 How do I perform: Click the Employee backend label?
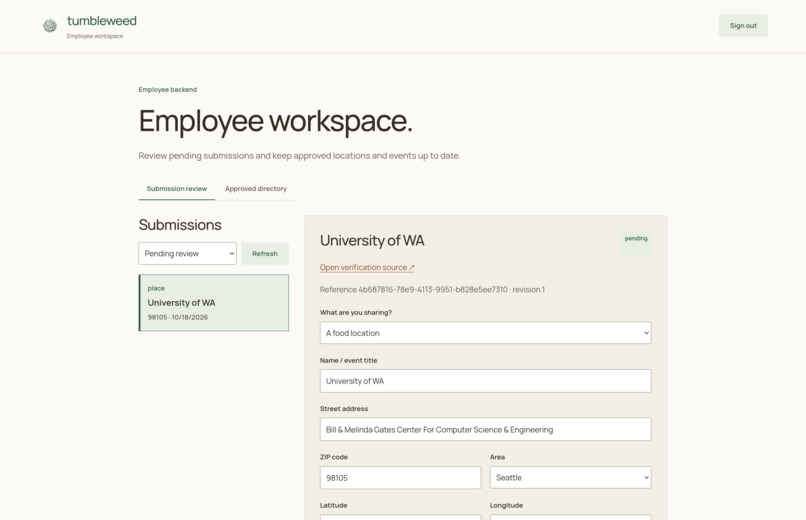coord(168,89)
